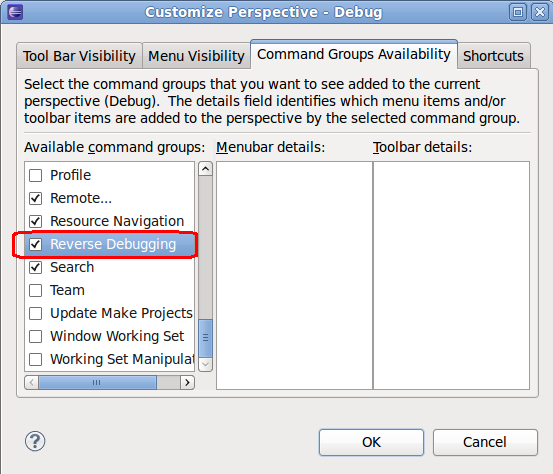Uncheck the Search command group
Viewport: 553px width, 474px height.
point(36,267)
